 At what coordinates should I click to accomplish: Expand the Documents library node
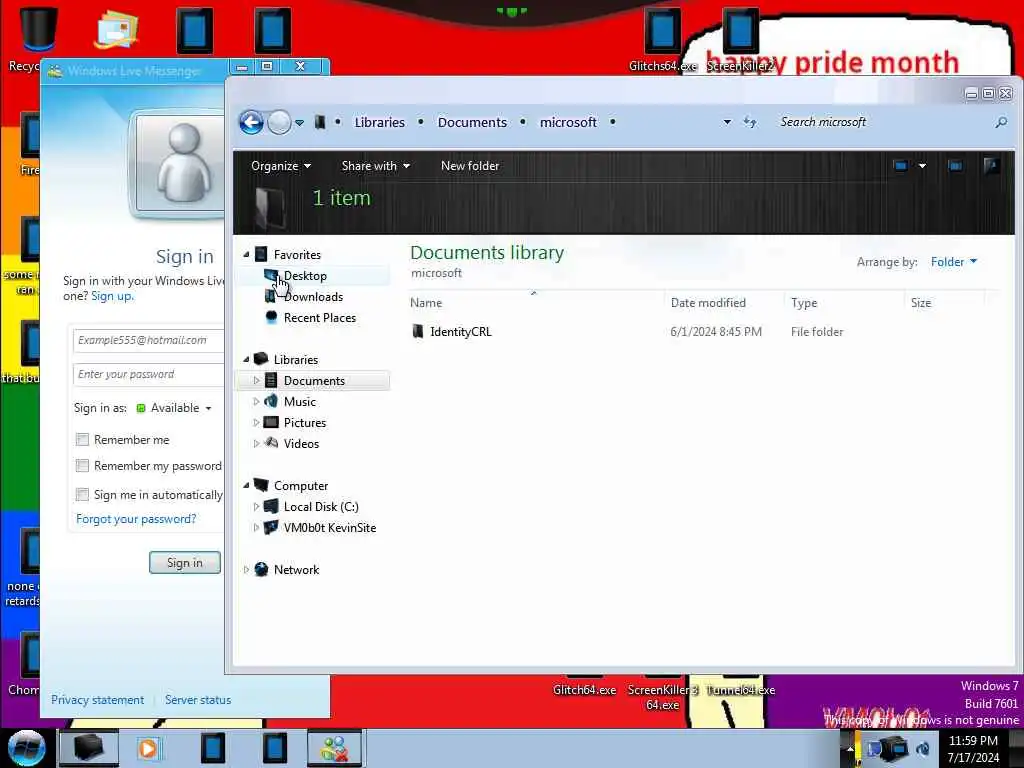pyautogui.click(x=256, y=381)
